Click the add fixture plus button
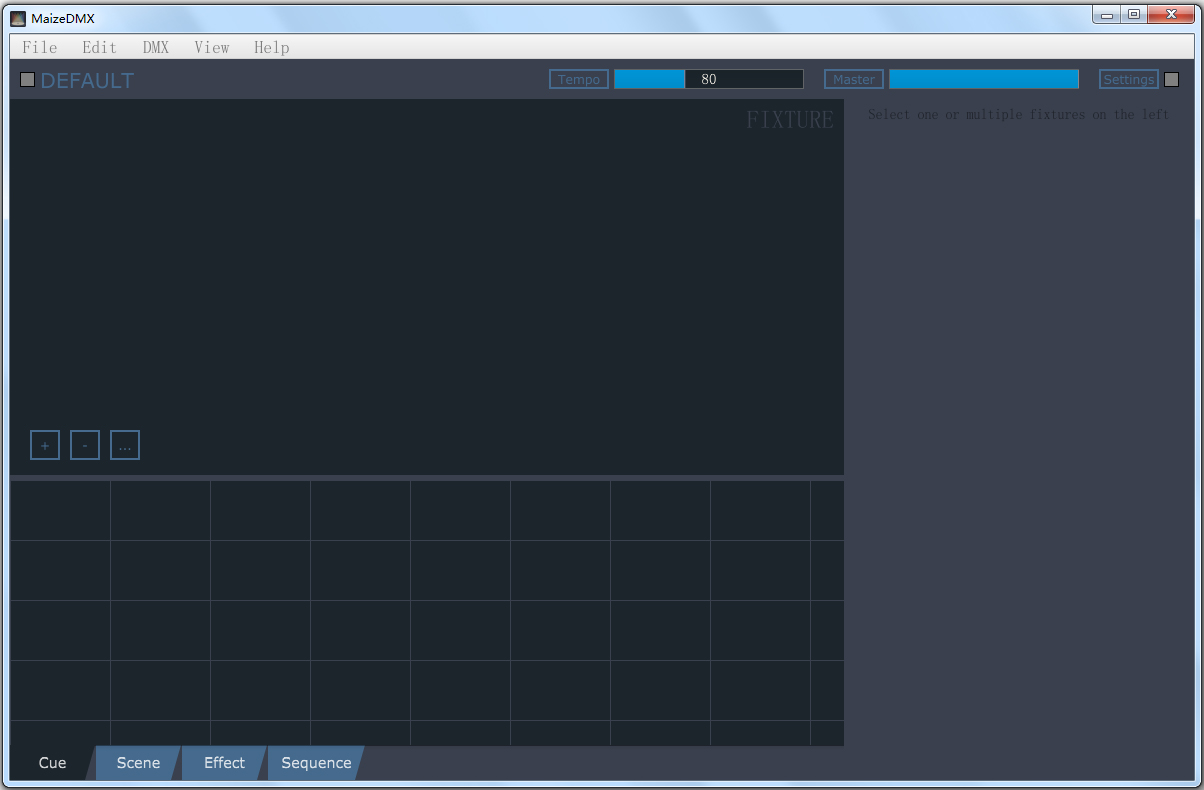The image size is (1204, 790). (45, 445)
